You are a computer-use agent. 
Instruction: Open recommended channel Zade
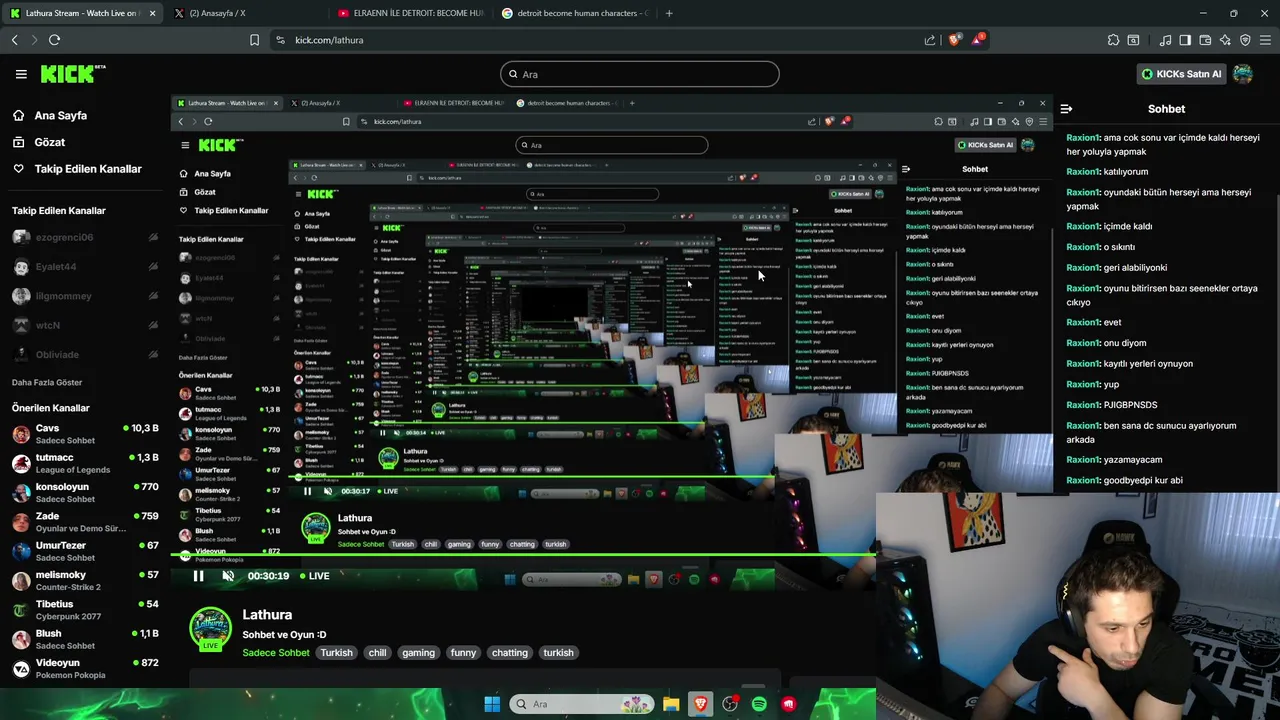[85, 521]
